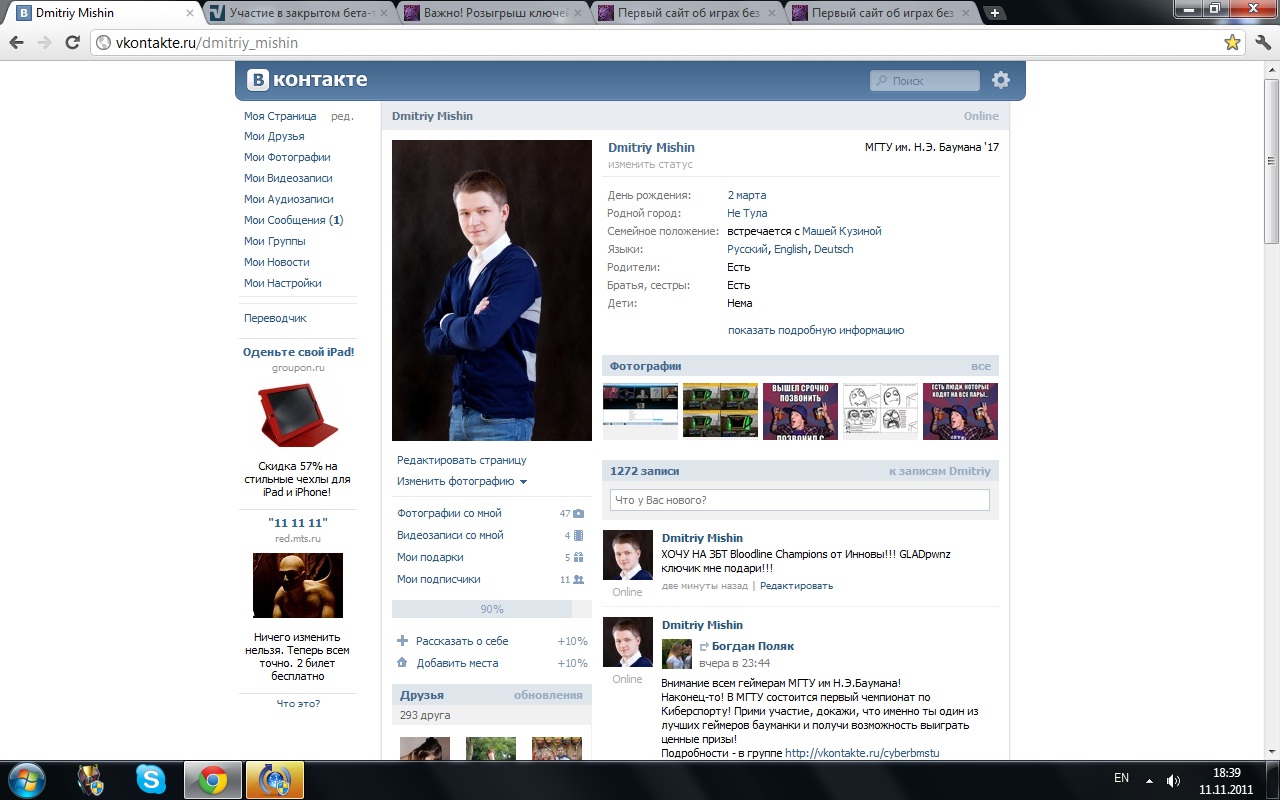This screenshot has width=1280, height=800.
Task: Click the 'Редактировать страницу' link
Action: [461, 460]
